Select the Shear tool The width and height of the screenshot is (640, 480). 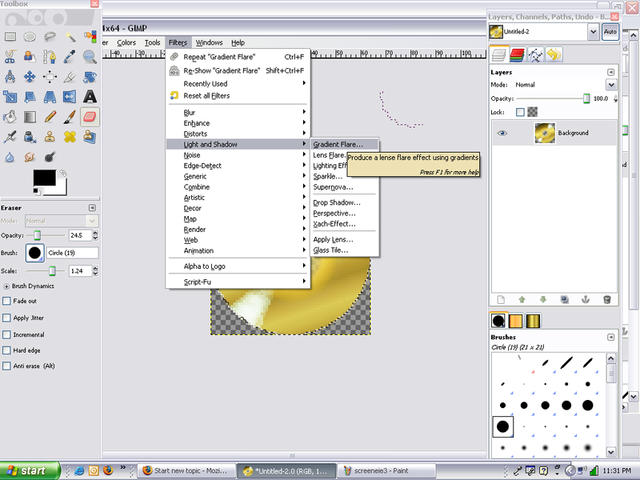point(29,97)
